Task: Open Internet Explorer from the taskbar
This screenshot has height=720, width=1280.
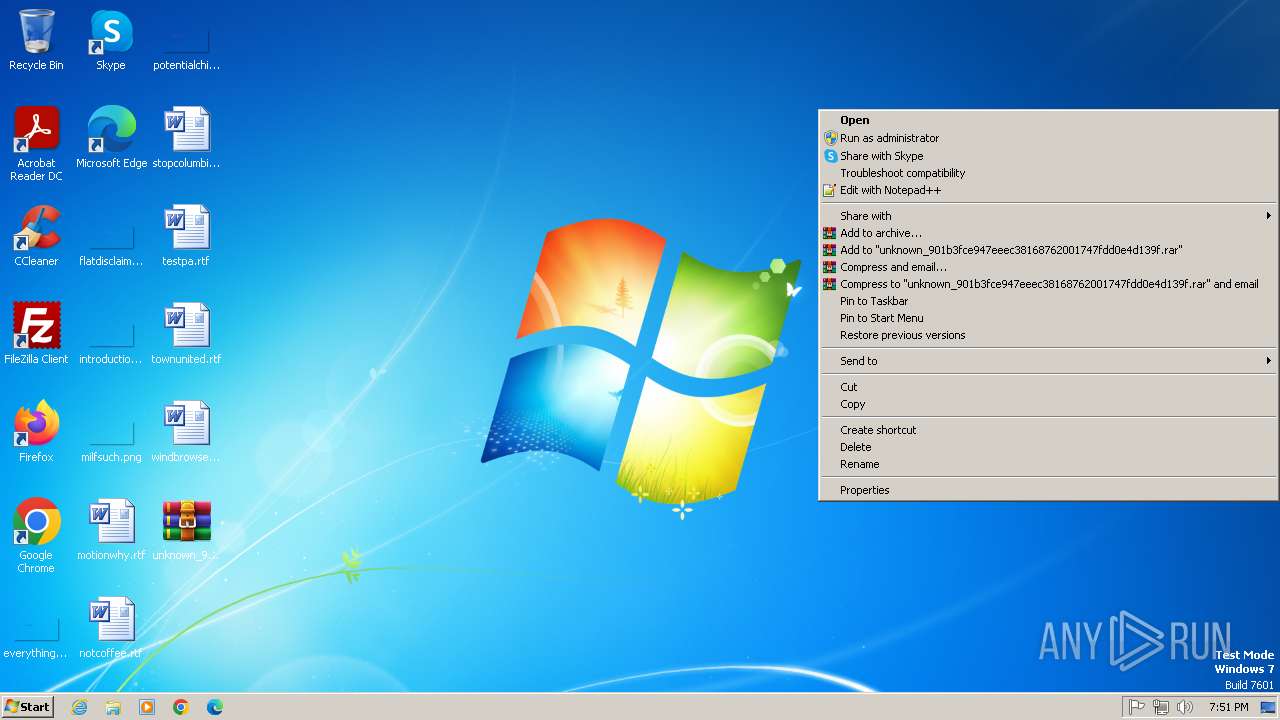Action: (x=79, y=707)
